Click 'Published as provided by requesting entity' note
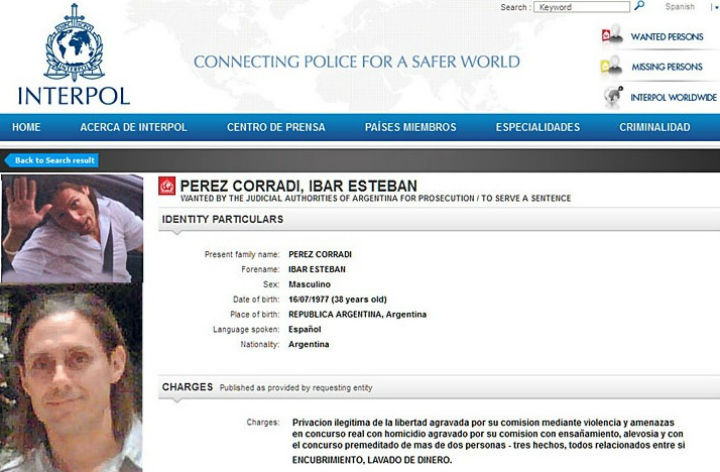The height and width of the screenshot is (472, 720). (296, 388)
